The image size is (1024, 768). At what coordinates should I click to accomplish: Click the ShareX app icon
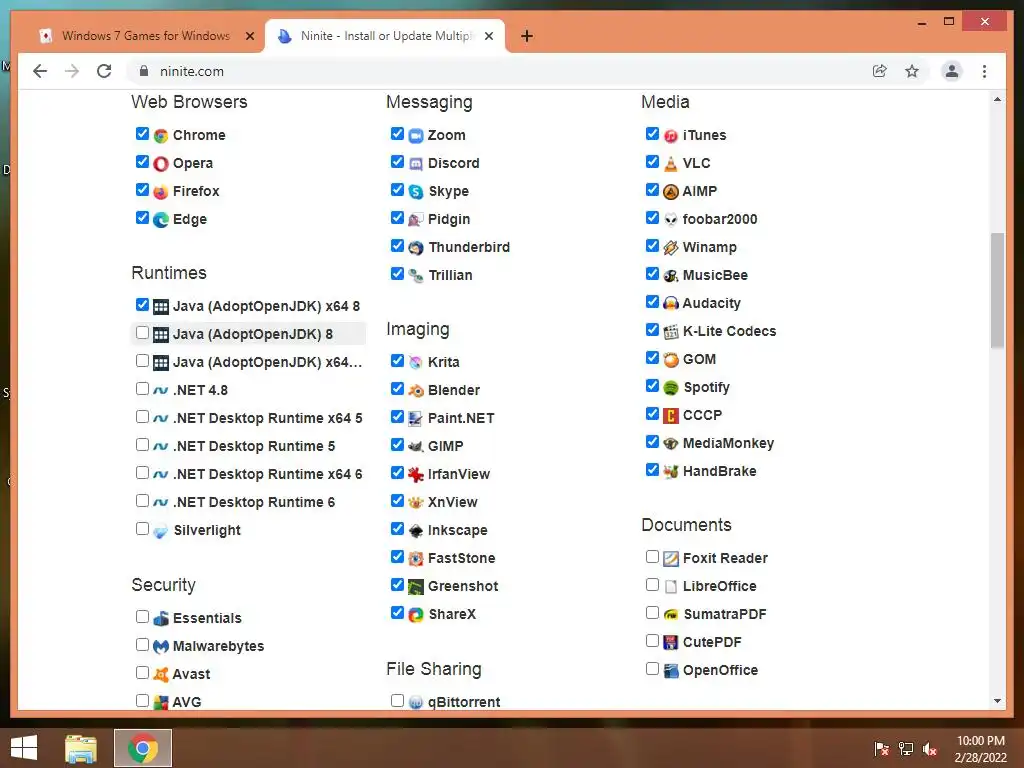(x=416, y=615)
